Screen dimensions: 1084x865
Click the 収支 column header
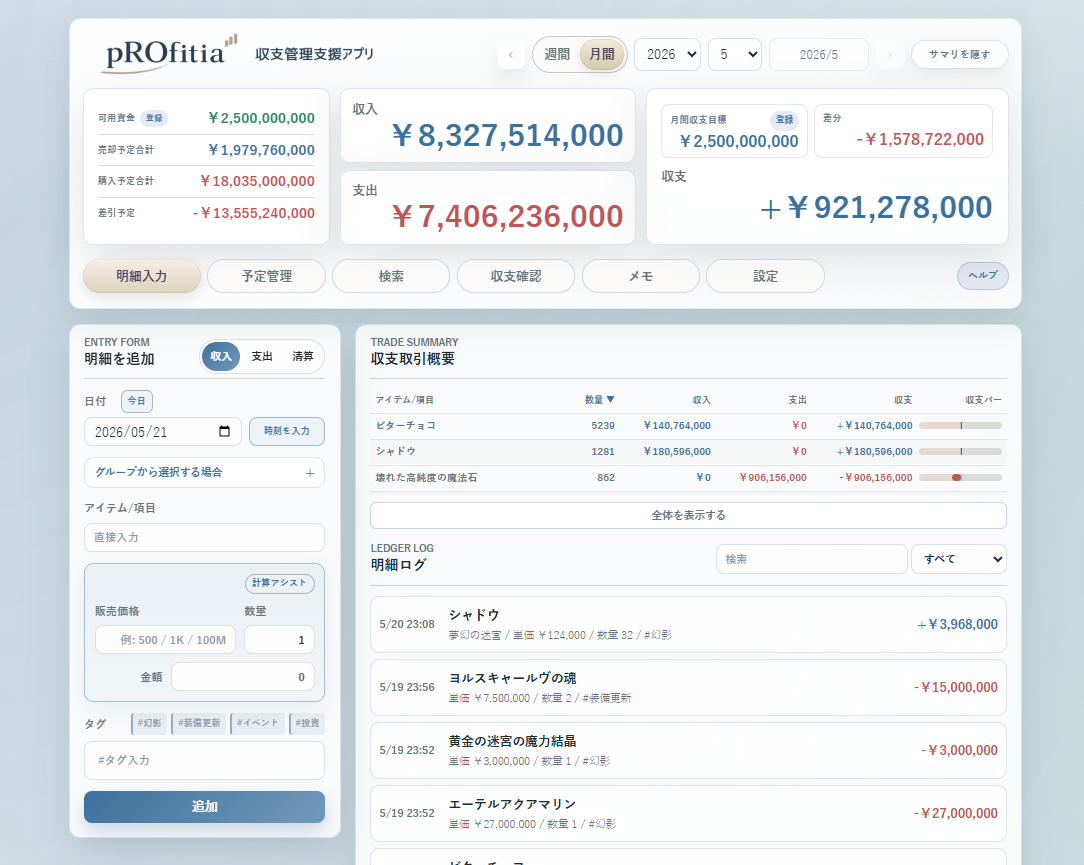click(903, 400)
